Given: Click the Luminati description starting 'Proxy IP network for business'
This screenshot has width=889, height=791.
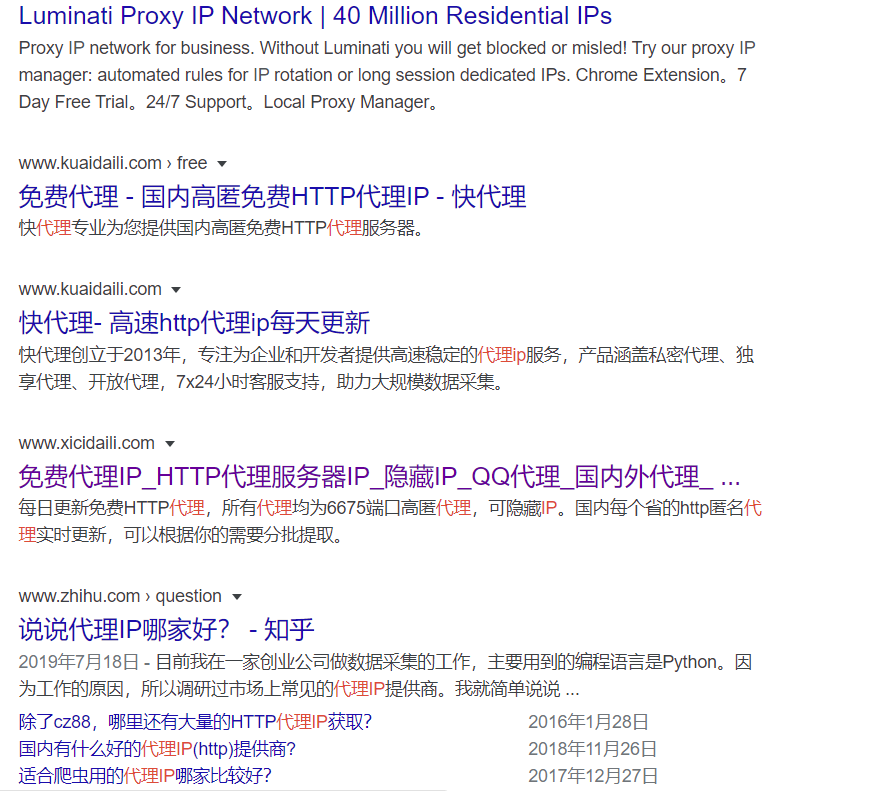Looking at the screenshot, I should click(387, 75).
